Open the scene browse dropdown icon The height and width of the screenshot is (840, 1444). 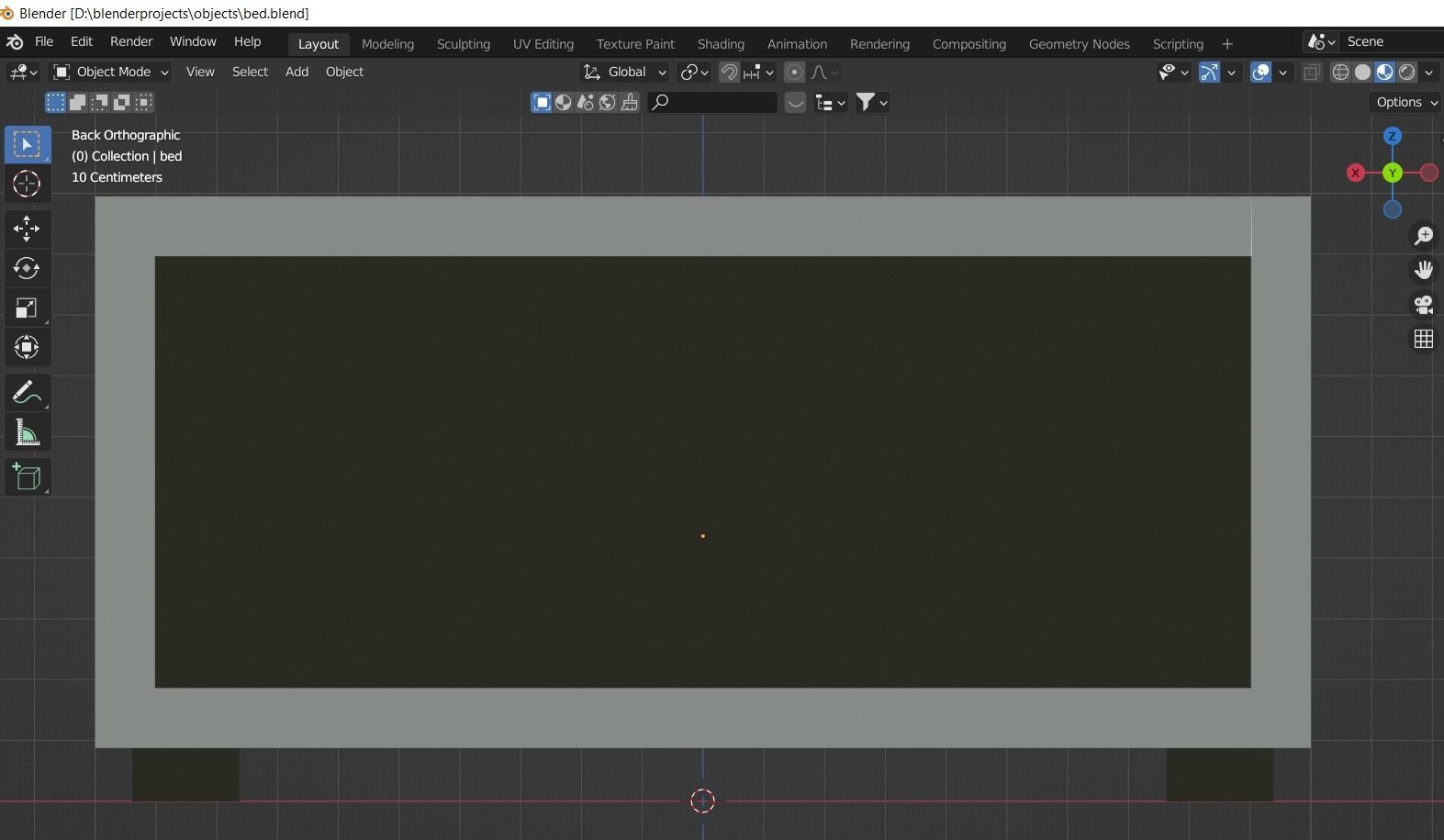pos(1321,42)
